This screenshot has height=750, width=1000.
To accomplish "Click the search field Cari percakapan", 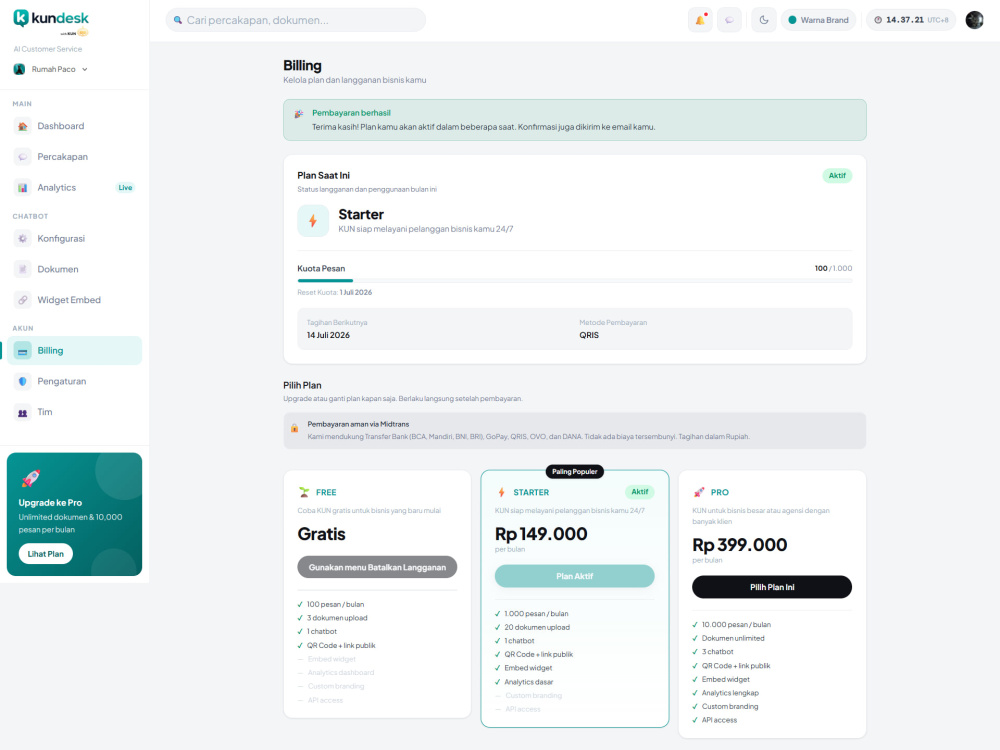I will (x=295, y=20).
